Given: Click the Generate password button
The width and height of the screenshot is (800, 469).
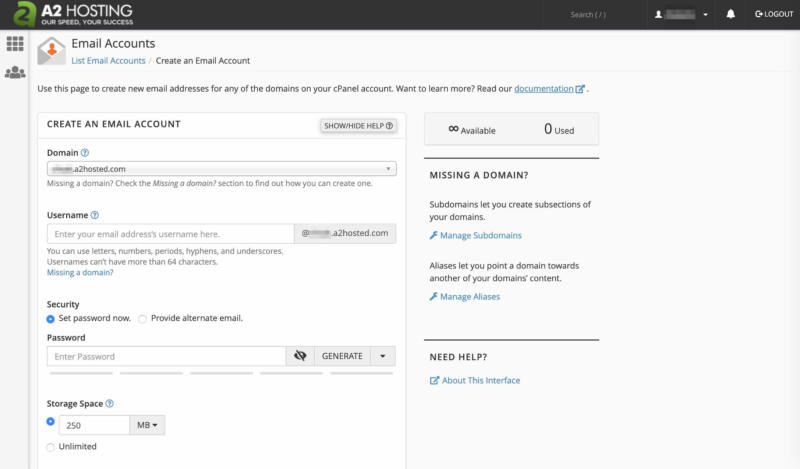Looking at the screenshot, I should [342, 356].
